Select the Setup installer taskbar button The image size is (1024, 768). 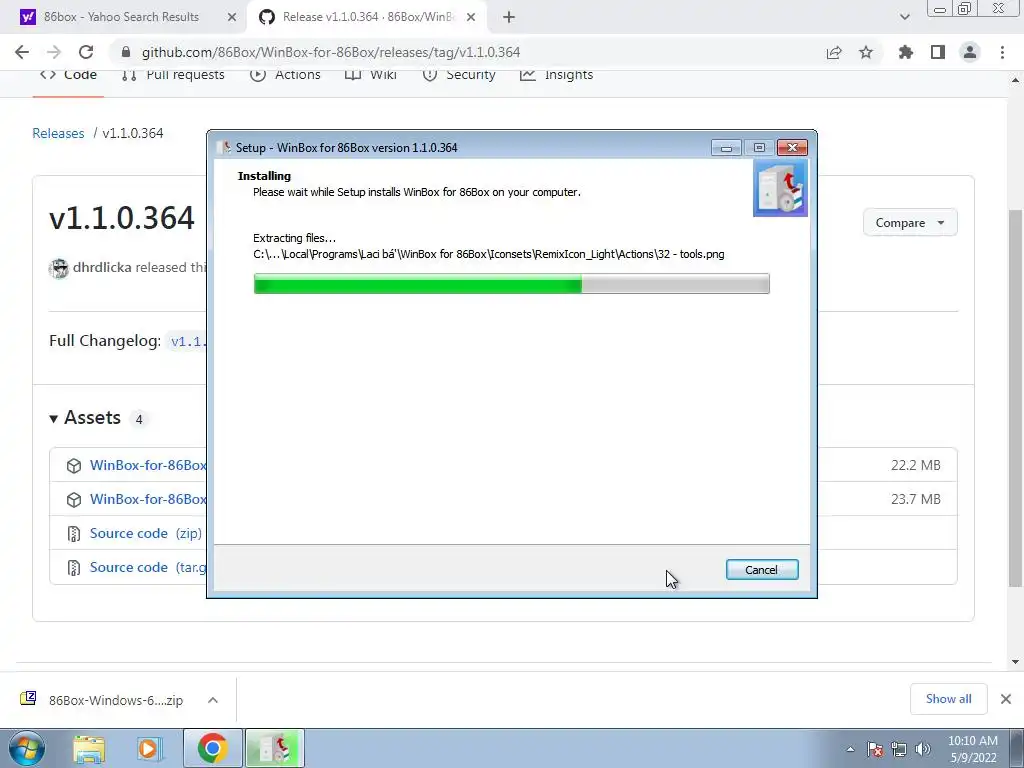click(274, 748)
